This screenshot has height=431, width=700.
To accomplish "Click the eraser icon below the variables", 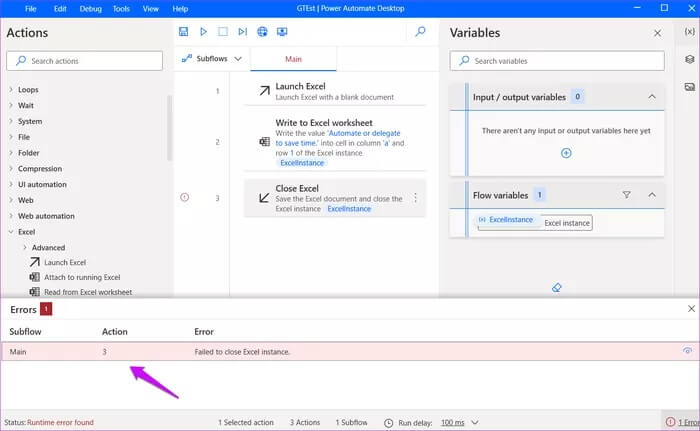I will click(557, 287).
